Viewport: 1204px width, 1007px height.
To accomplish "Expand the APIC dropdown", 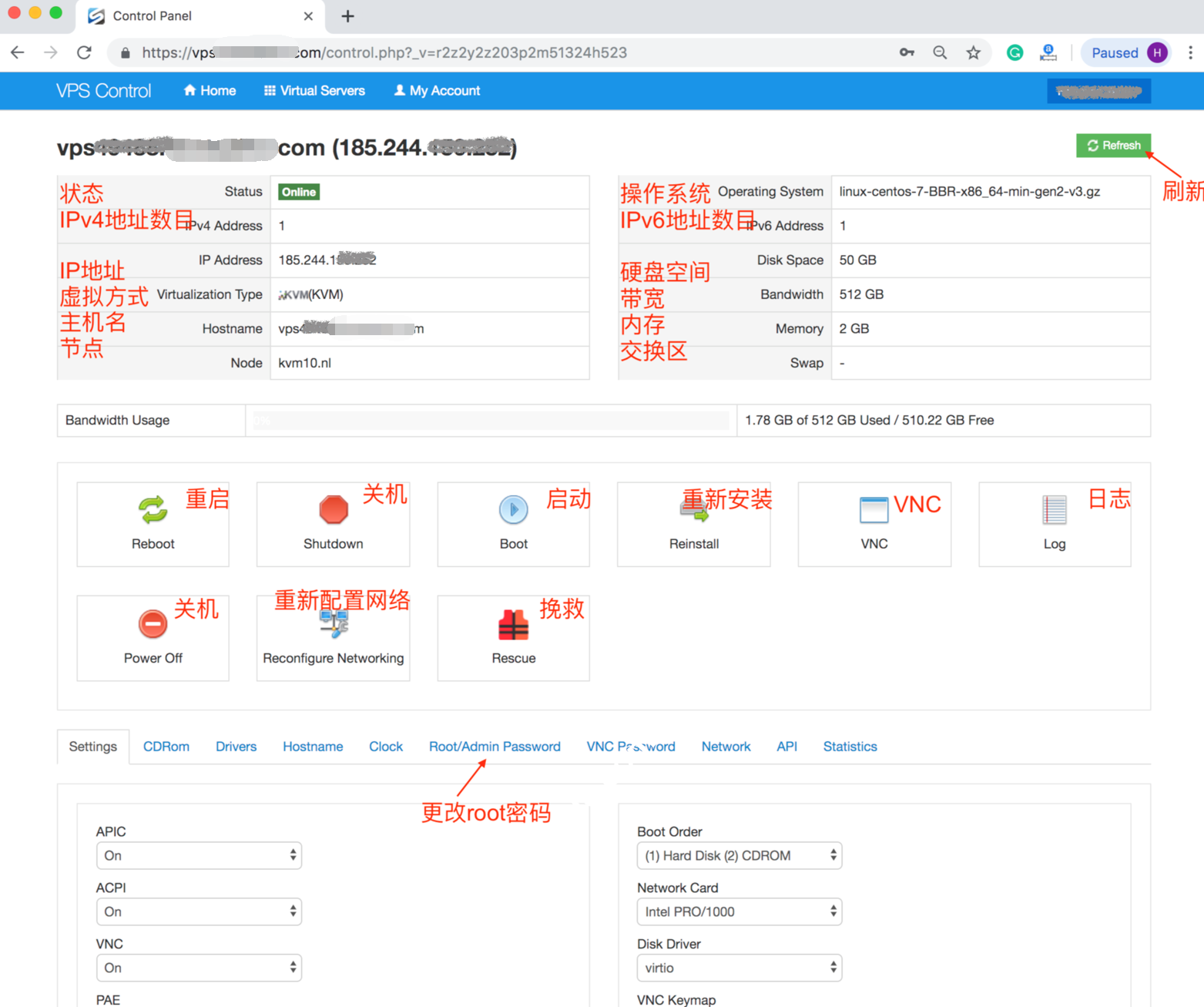I will pyautogui.click(x=199, y=855).
